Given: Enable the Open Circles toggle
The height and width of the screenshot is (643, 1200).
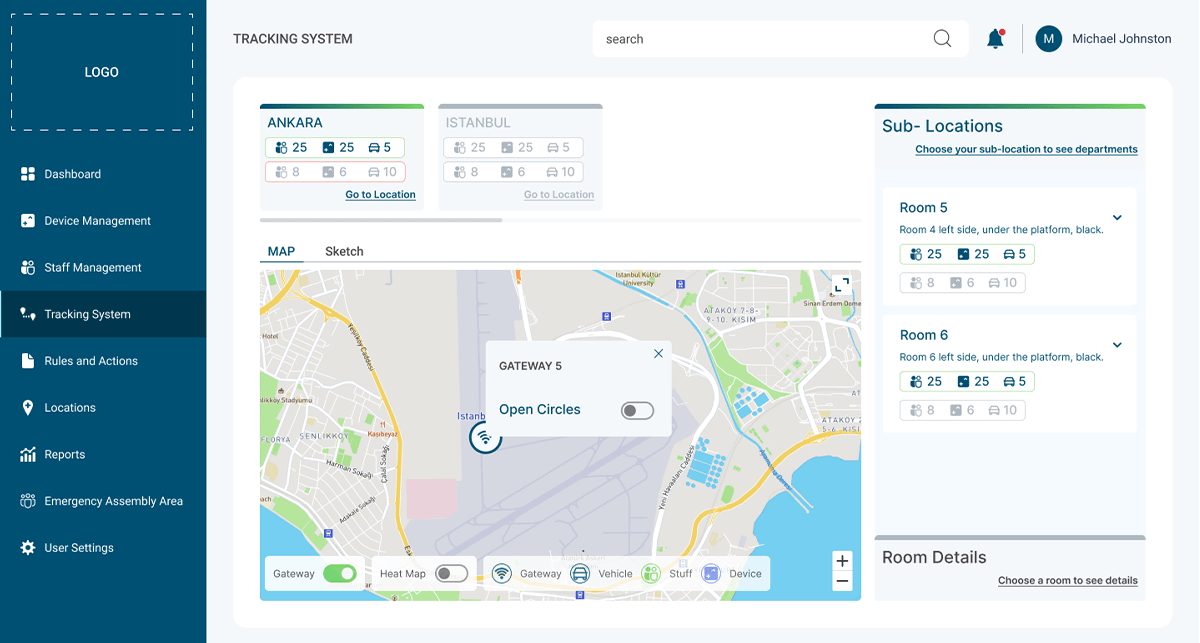Looking at the screenshot, I should 637,410.
